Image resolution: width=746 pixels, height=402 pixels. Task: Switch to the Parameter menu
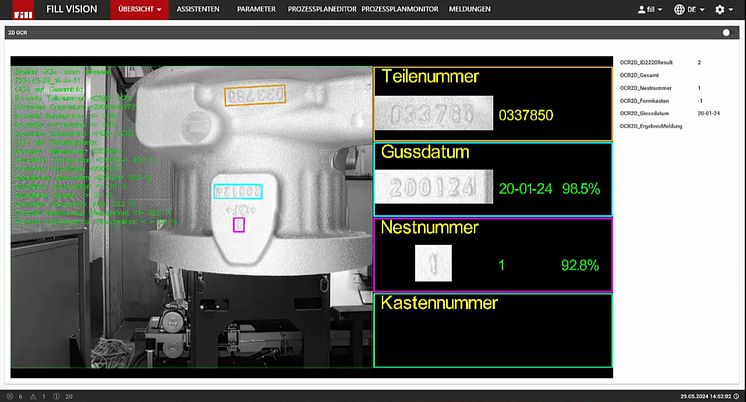click(x=257, y=9)
